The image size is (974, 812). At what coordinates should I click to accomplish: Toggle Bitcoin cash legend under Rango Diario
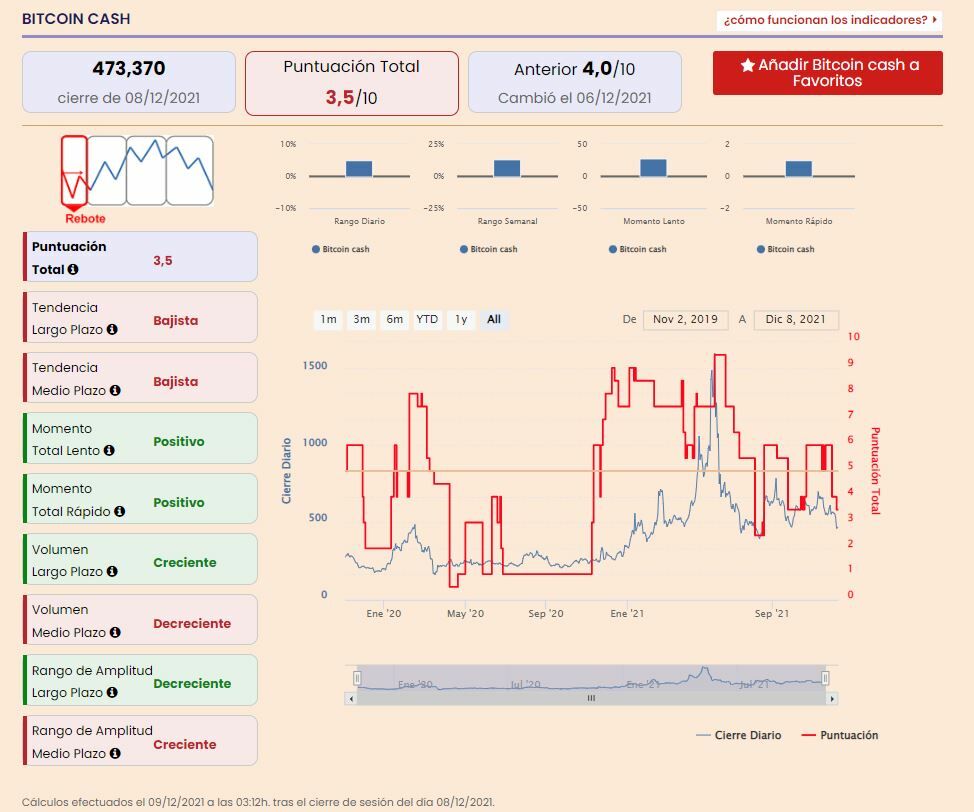pyautogui.click(x=340, y=249)
